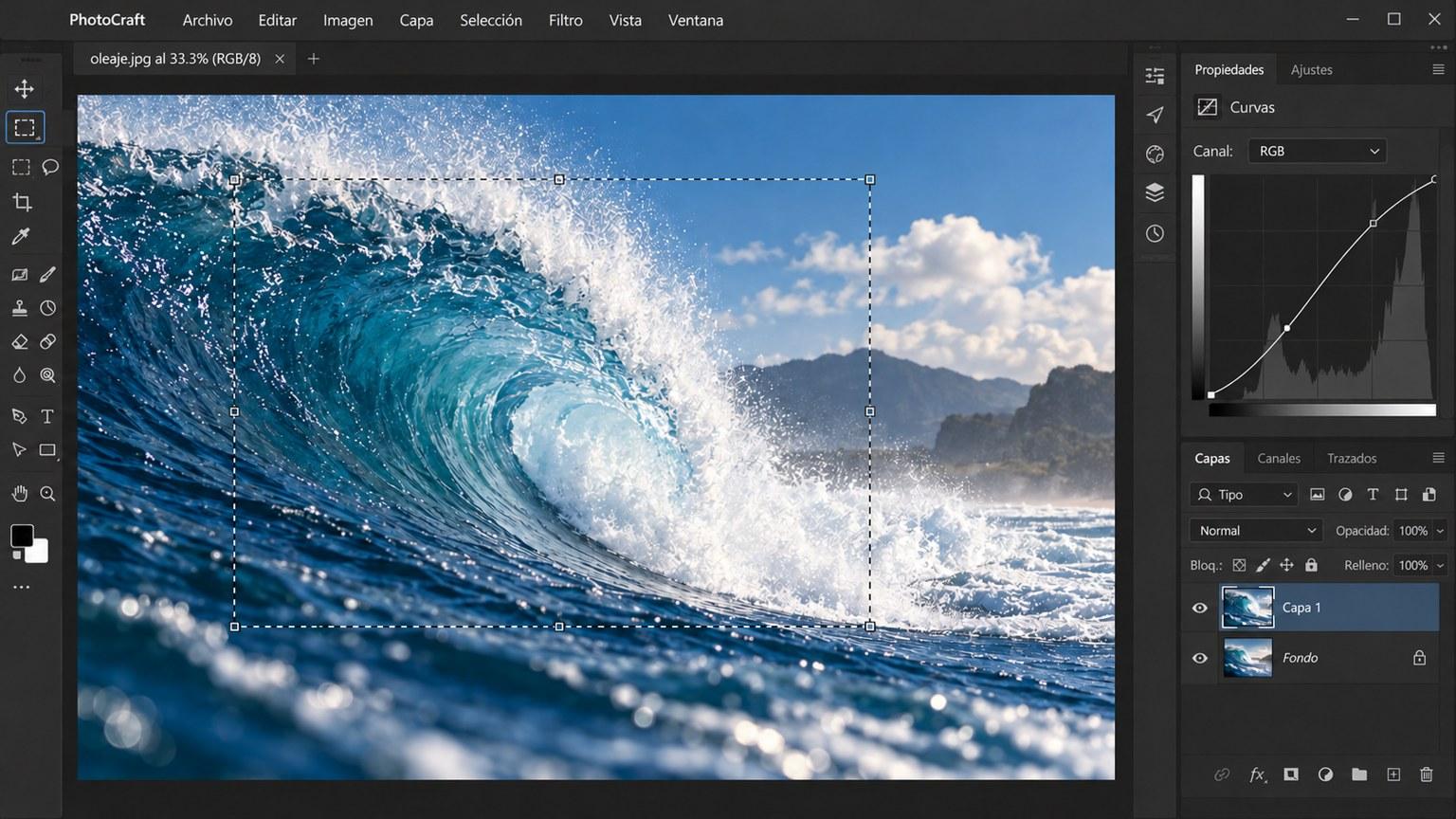The image size is (1456, 819).
Task: Add a layer mask
Action: 1291,774
